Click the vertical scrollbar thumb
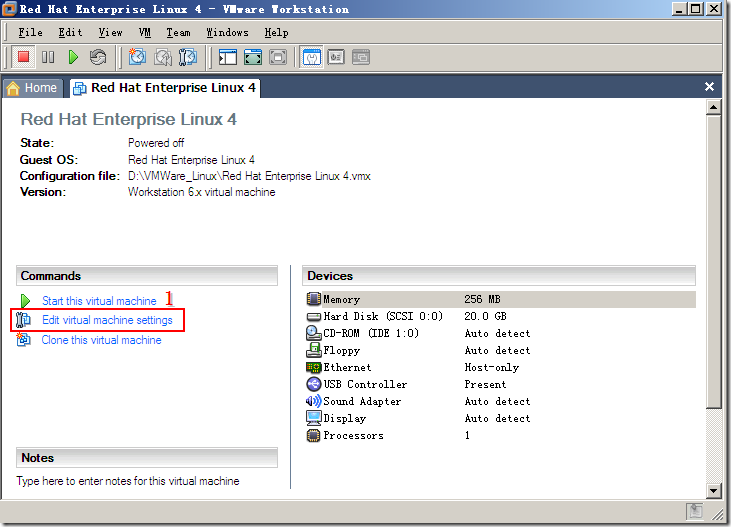This screenshot has width=731, height=527. (x=713, y=262)
